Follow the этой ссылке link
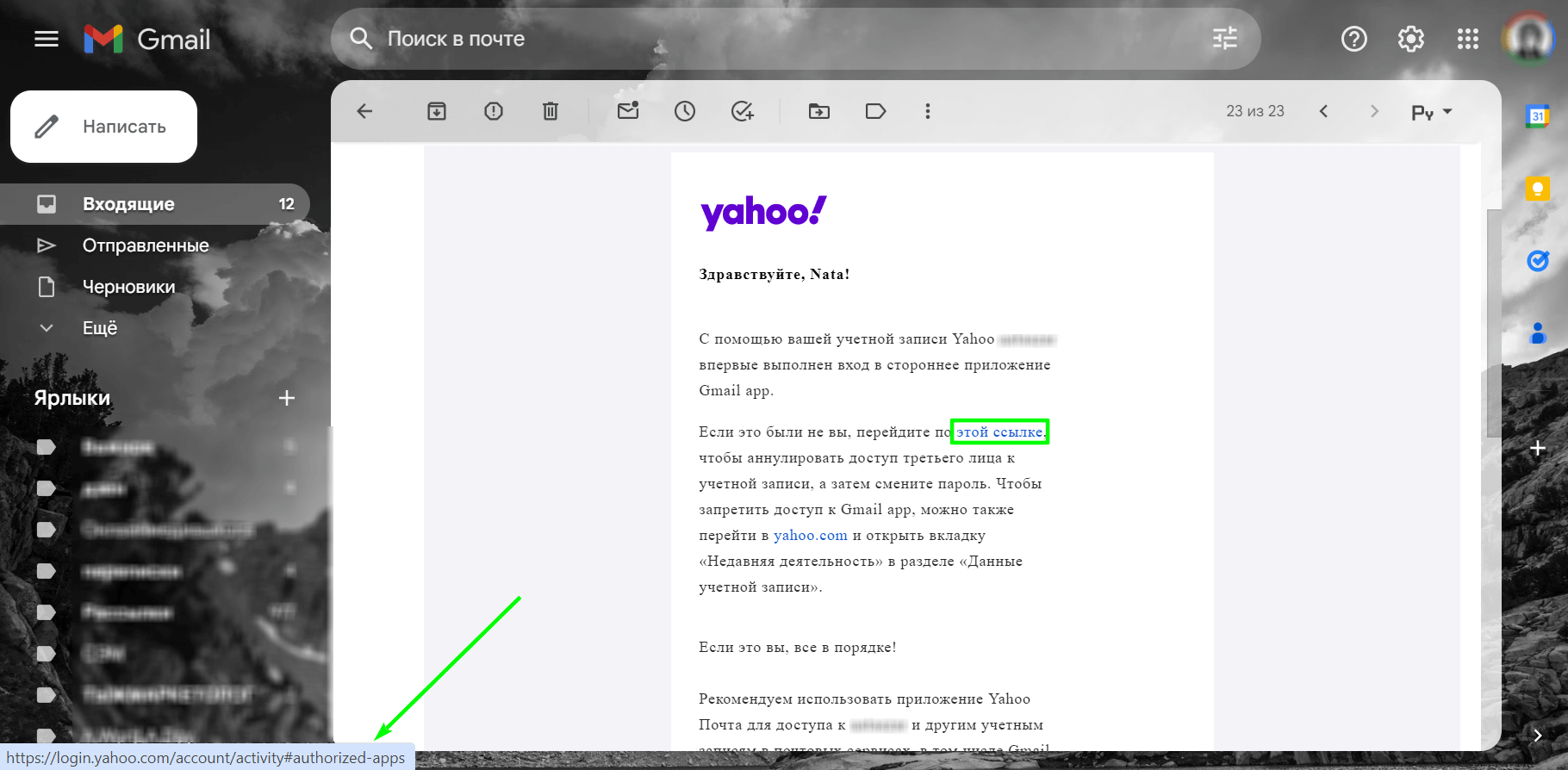The width and height of the screenshot is (1568, 770). click(x=999, y=432)
